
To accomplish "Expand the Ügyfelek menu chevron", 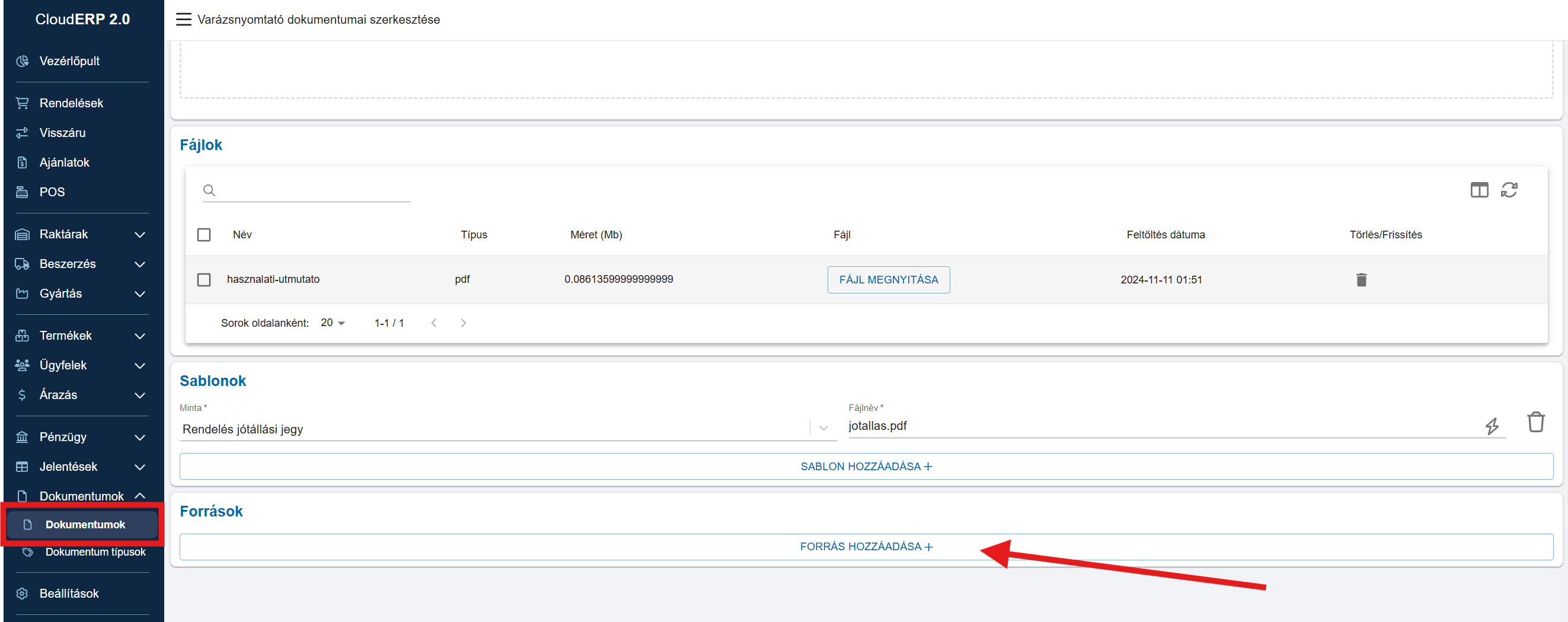I will 139,365.
